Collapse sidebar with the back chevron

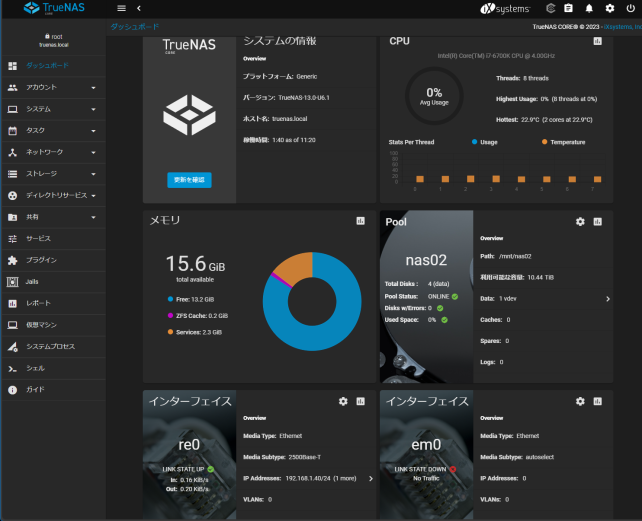pyautogui.click(x=139, y=8)
